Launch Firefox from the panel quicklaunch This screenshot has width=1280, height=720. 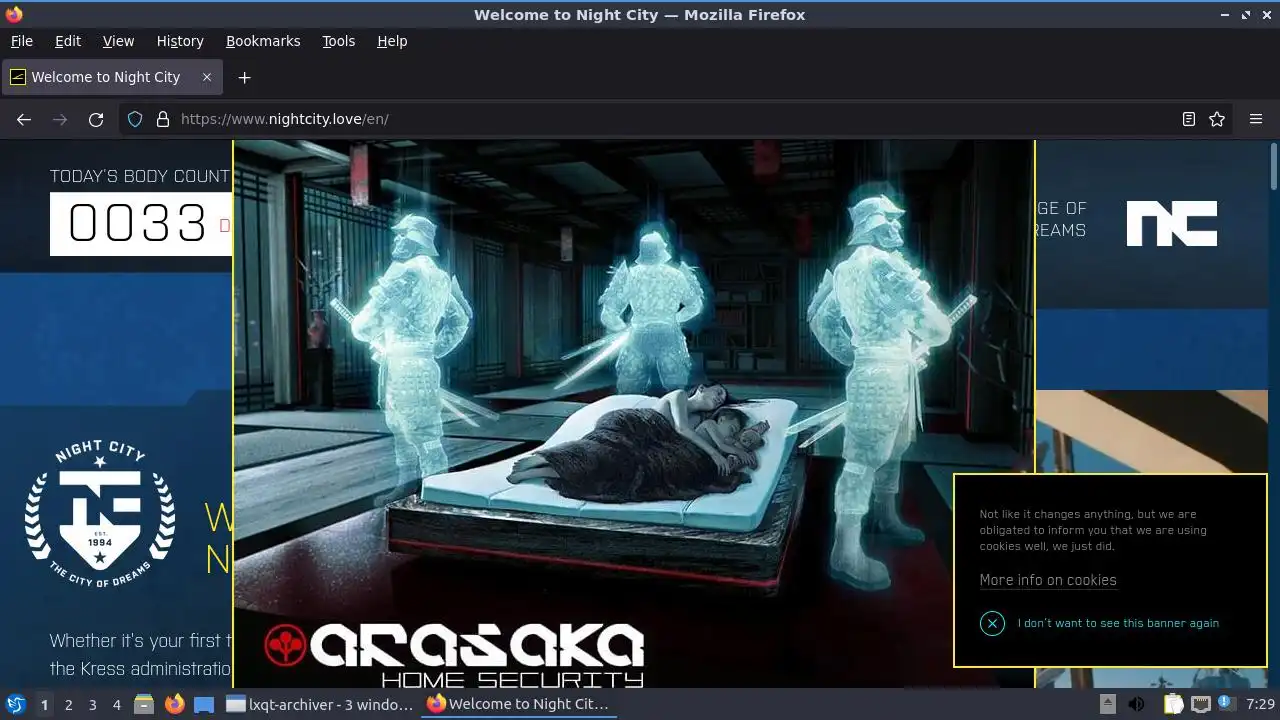[x=174, y=704]
